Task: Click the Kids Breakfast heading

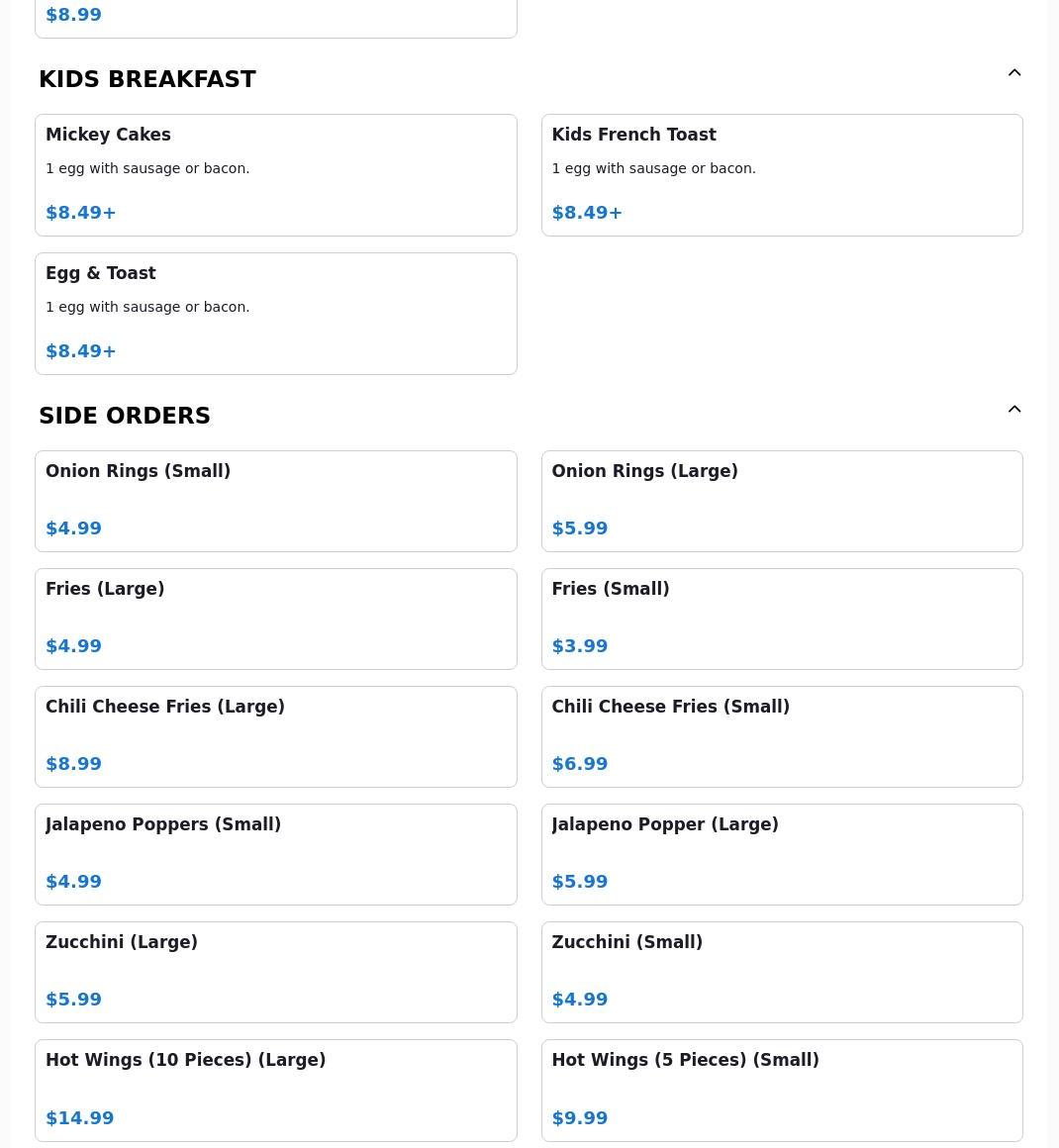Action: click(x=147, y=79)
